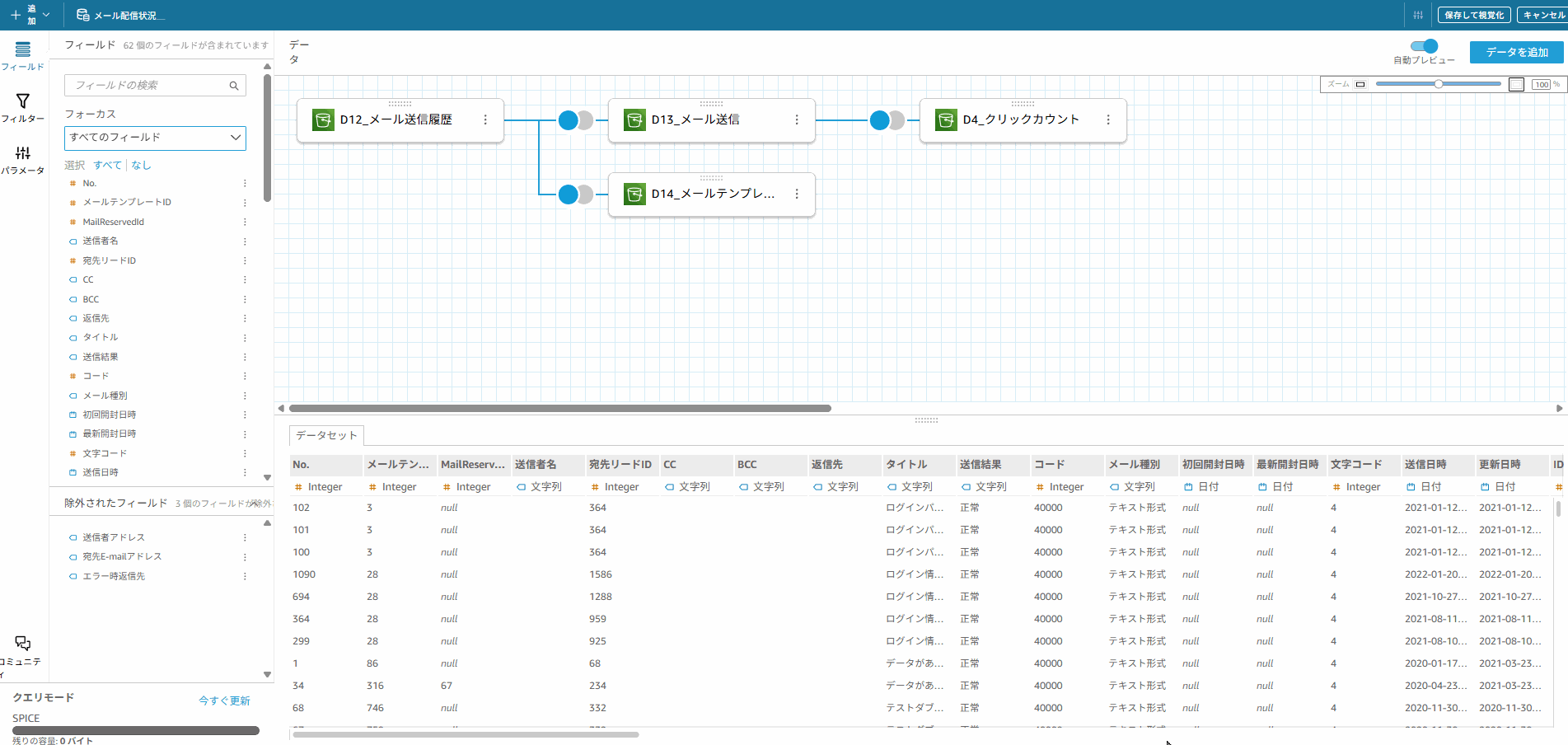Open the join connecting to D14_メールテンプレ
The image size is (1568, 745).
pos(576,194)
